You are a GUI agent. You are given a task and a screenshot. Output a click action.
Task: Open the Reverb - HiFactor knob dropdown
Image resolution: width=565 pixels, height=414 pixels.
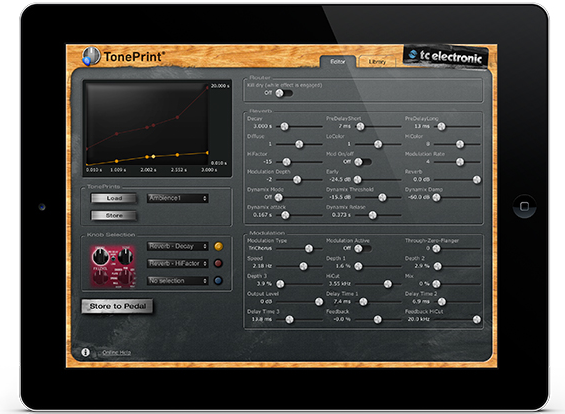tap(178, 263)
